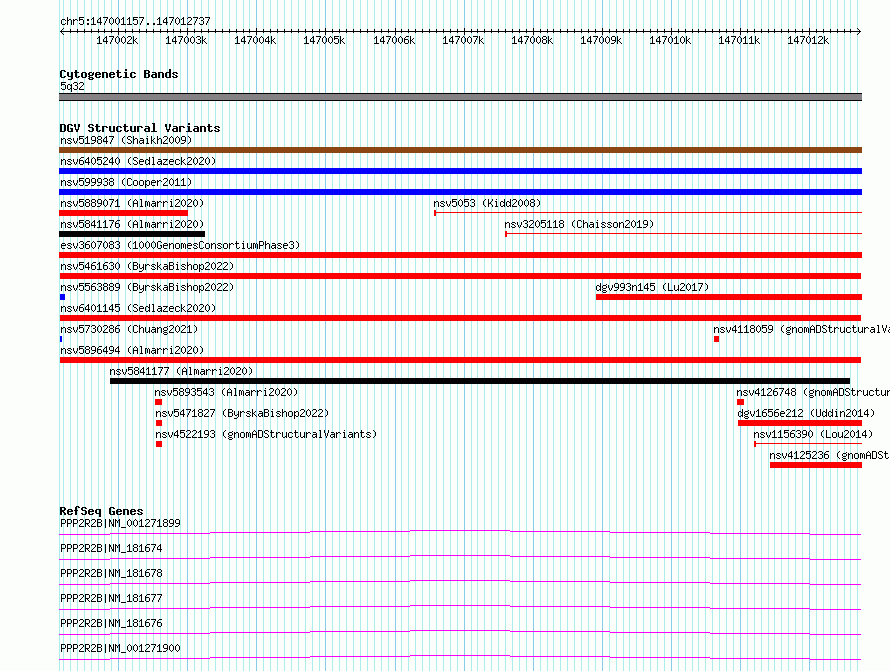Click the 147008k ruler tick label
Viewport: 890px width, 671px height.
pyautogui.click(x=532, y=40)
